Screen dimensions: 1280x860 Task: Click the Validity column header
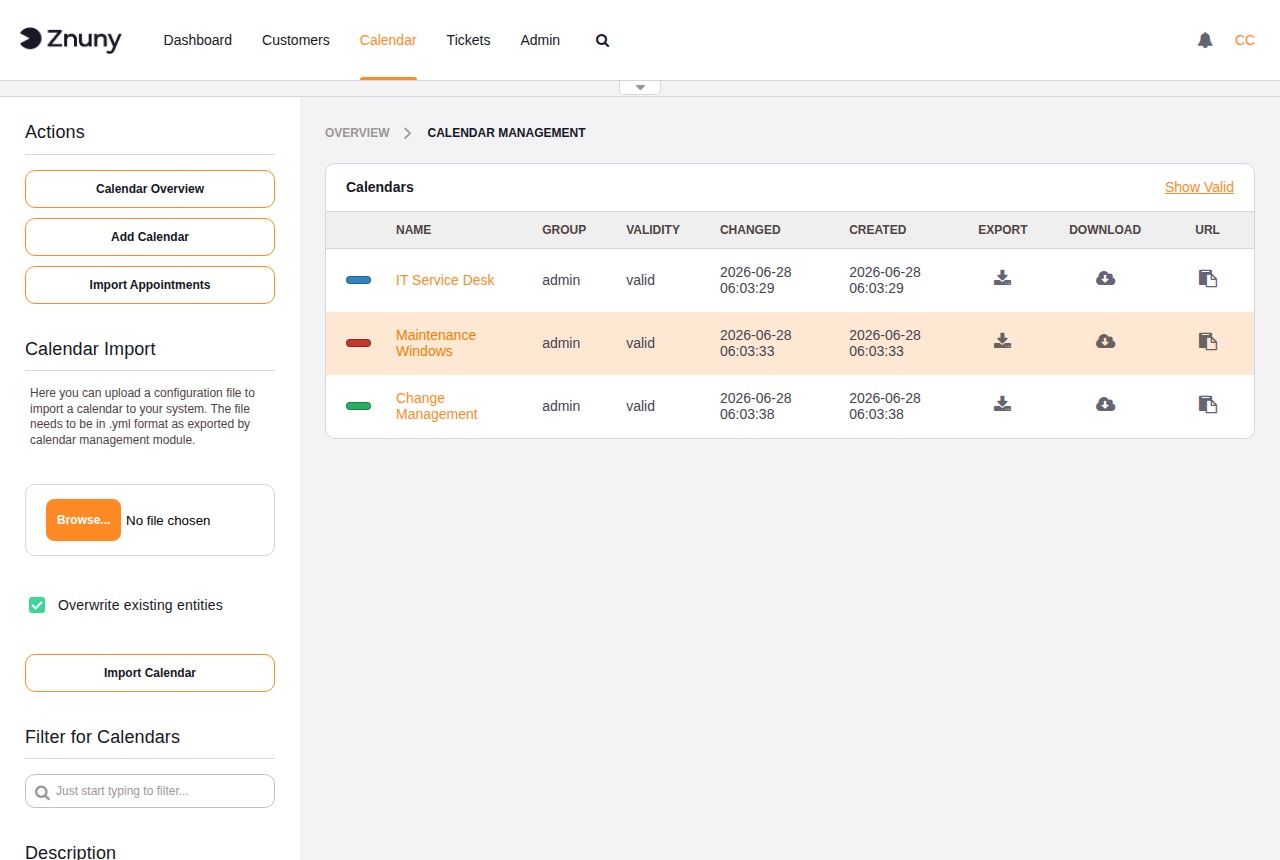653,230
